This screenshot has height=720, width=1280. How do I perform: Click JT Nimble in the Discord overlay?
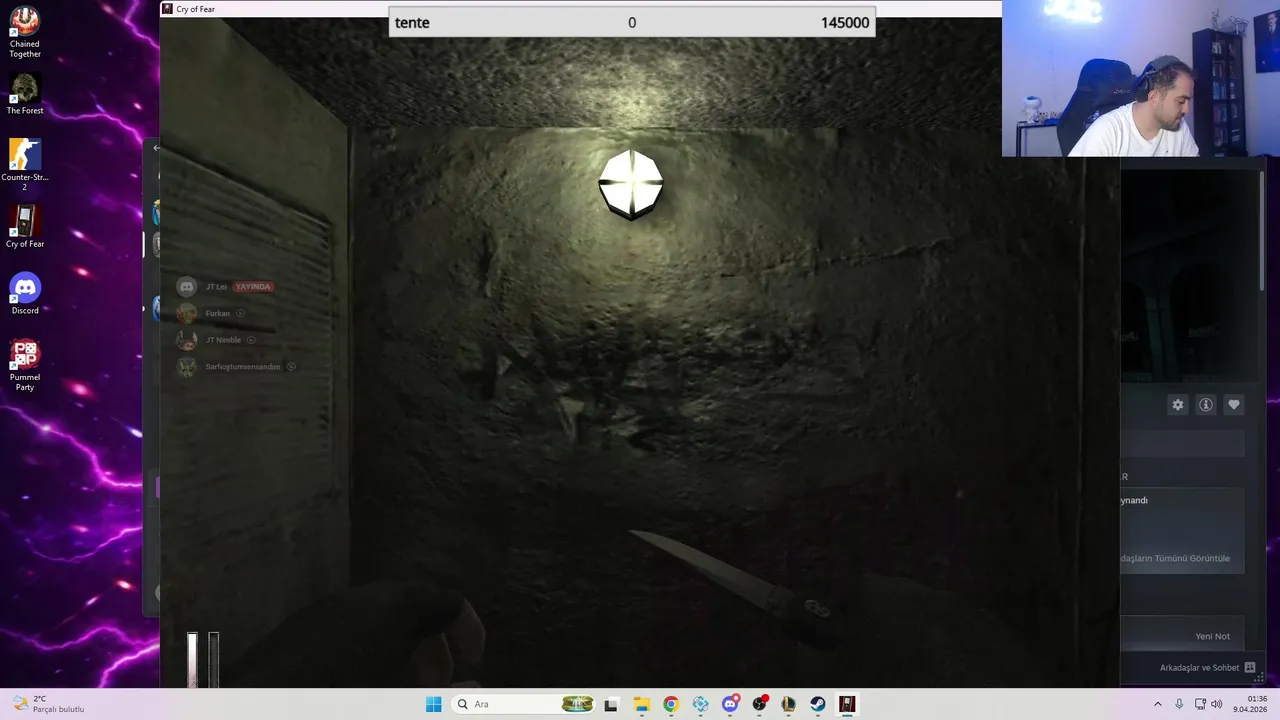(x=223, y=340)
